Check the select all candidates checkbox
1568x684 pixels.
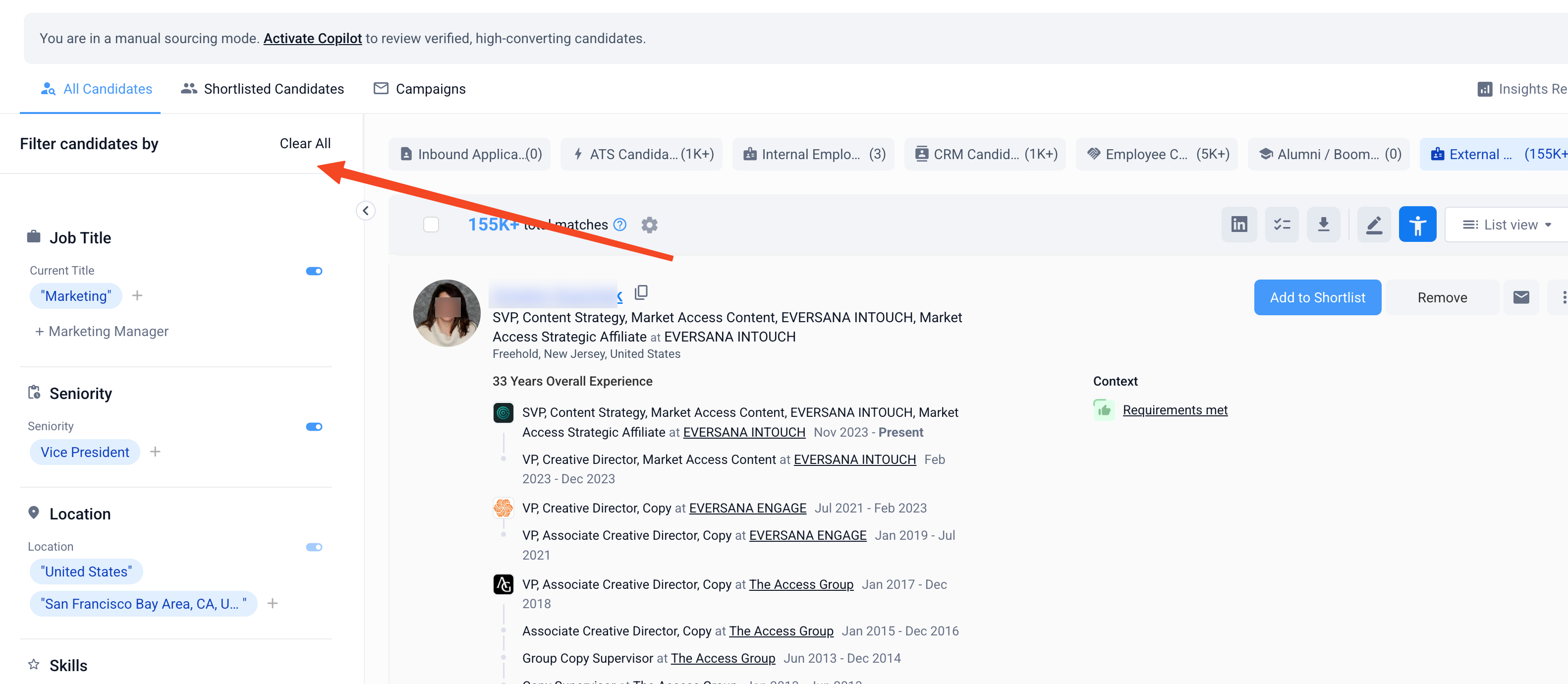tap(431, 225)
